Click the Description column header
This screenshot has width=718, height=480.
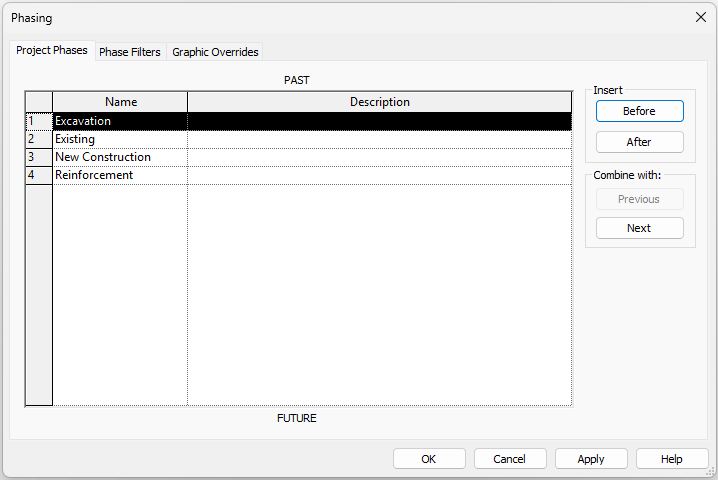380,102
